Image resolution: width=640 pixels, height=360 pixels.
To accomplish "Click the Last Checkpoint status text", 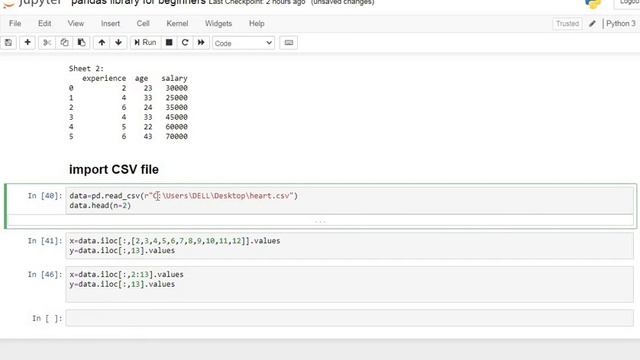I will click(257, 2).
